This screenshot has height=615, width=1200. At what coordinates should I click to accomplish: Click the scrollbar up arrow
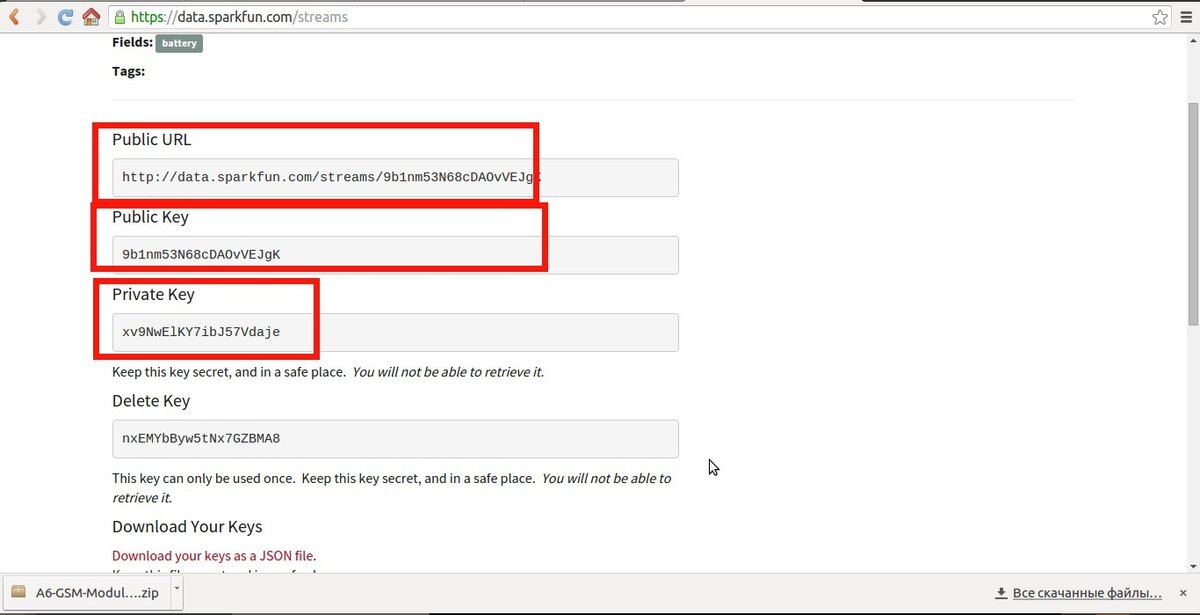tap(1193, 39)
